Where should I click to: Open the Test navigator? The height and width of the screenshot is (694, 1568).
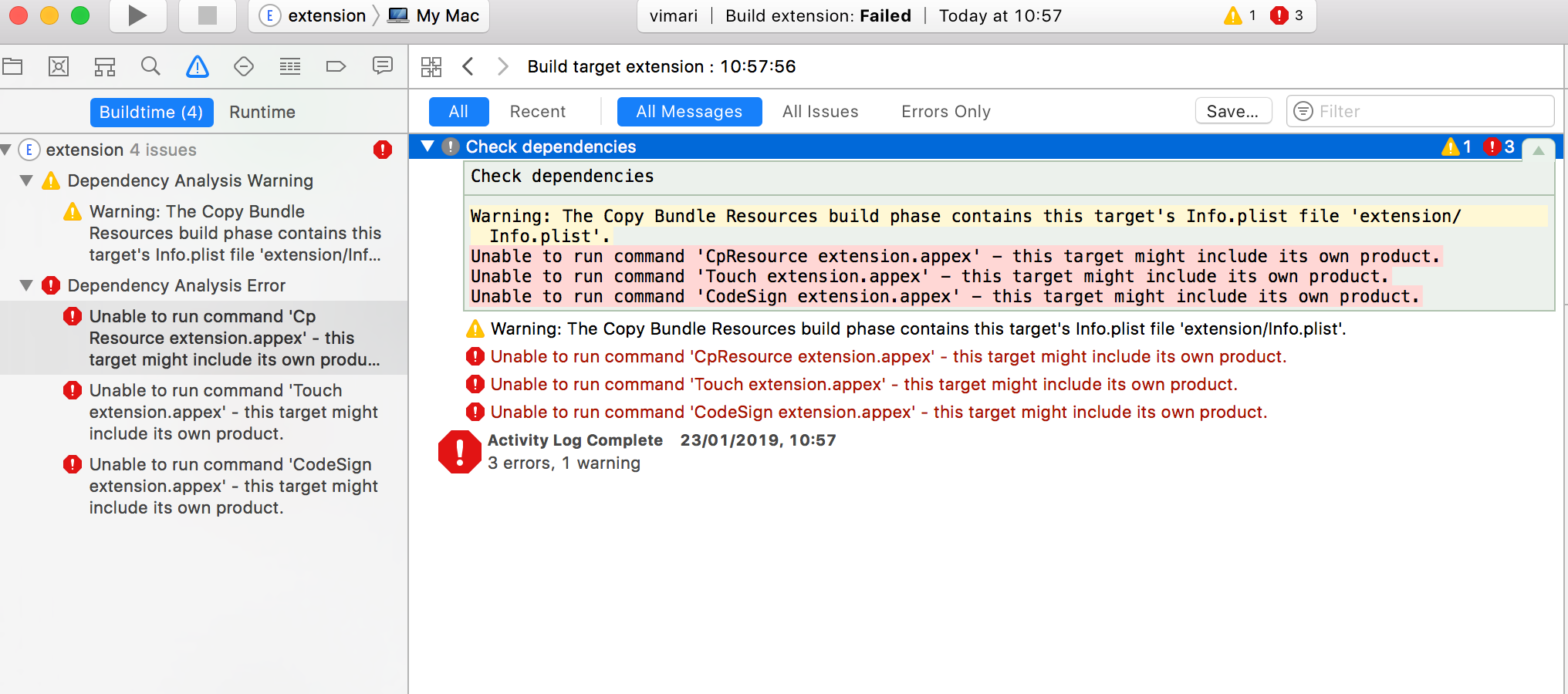pyautogui.click(x=244, y=66)
